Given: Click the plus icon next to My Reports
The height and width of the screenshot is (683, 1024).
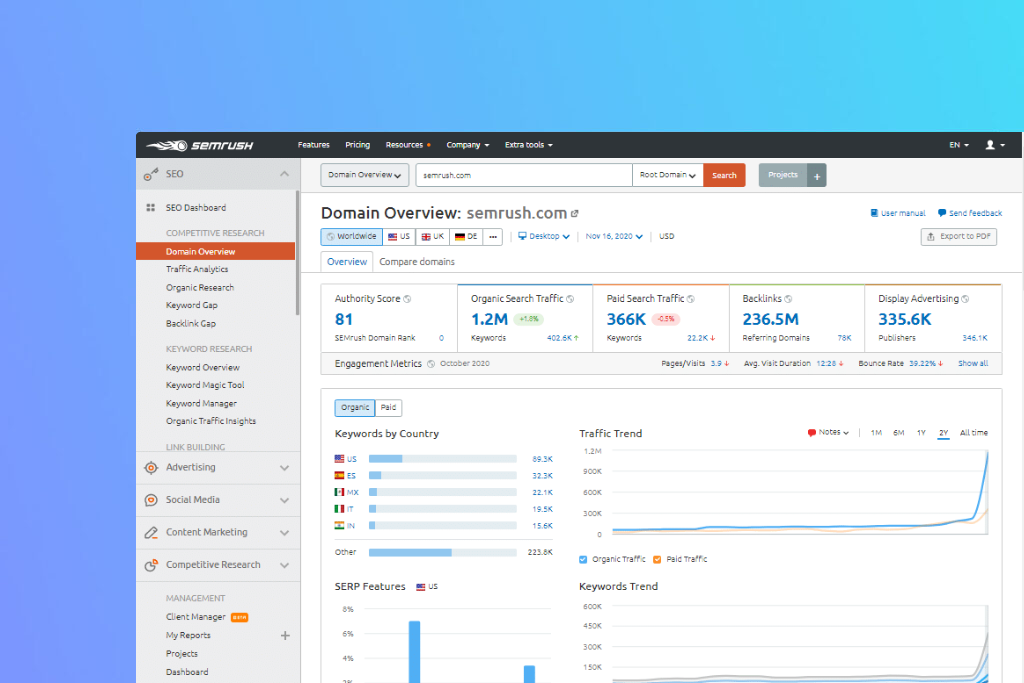Looking at the screenshot, I should tap(285, 635).
